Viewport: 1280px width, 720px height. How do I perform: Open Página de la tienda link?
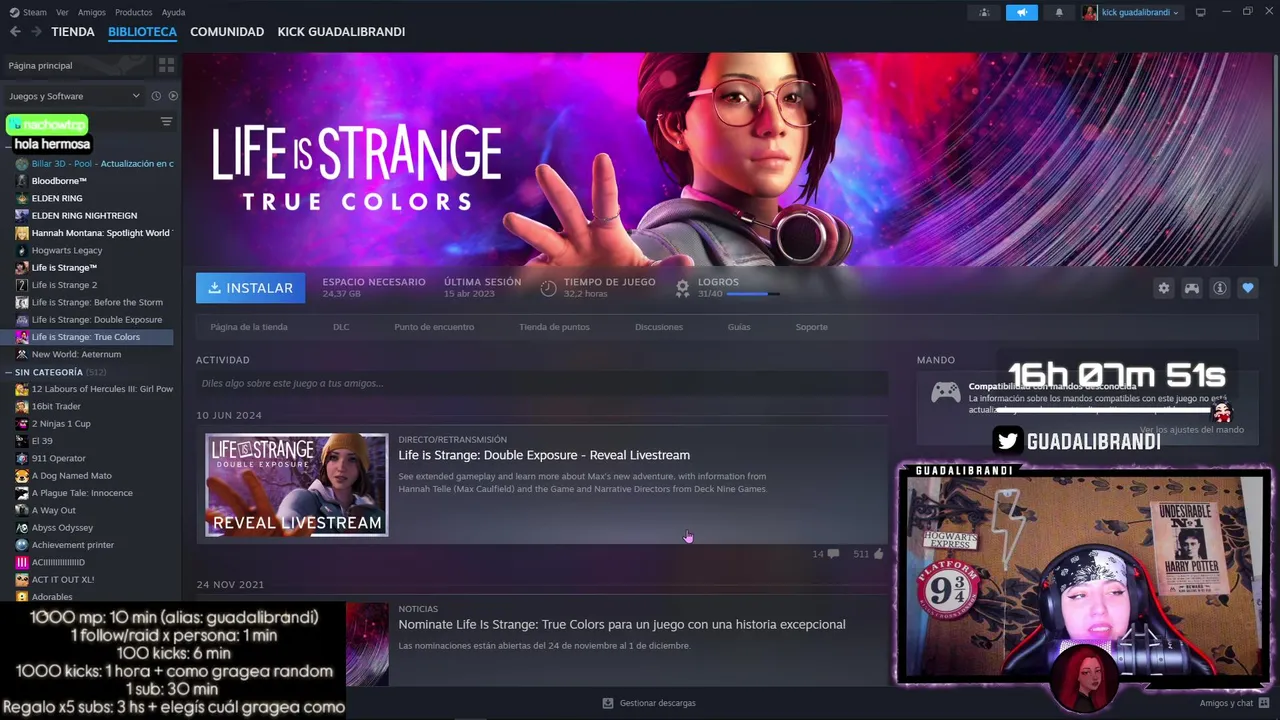click(x=249, y=327)
